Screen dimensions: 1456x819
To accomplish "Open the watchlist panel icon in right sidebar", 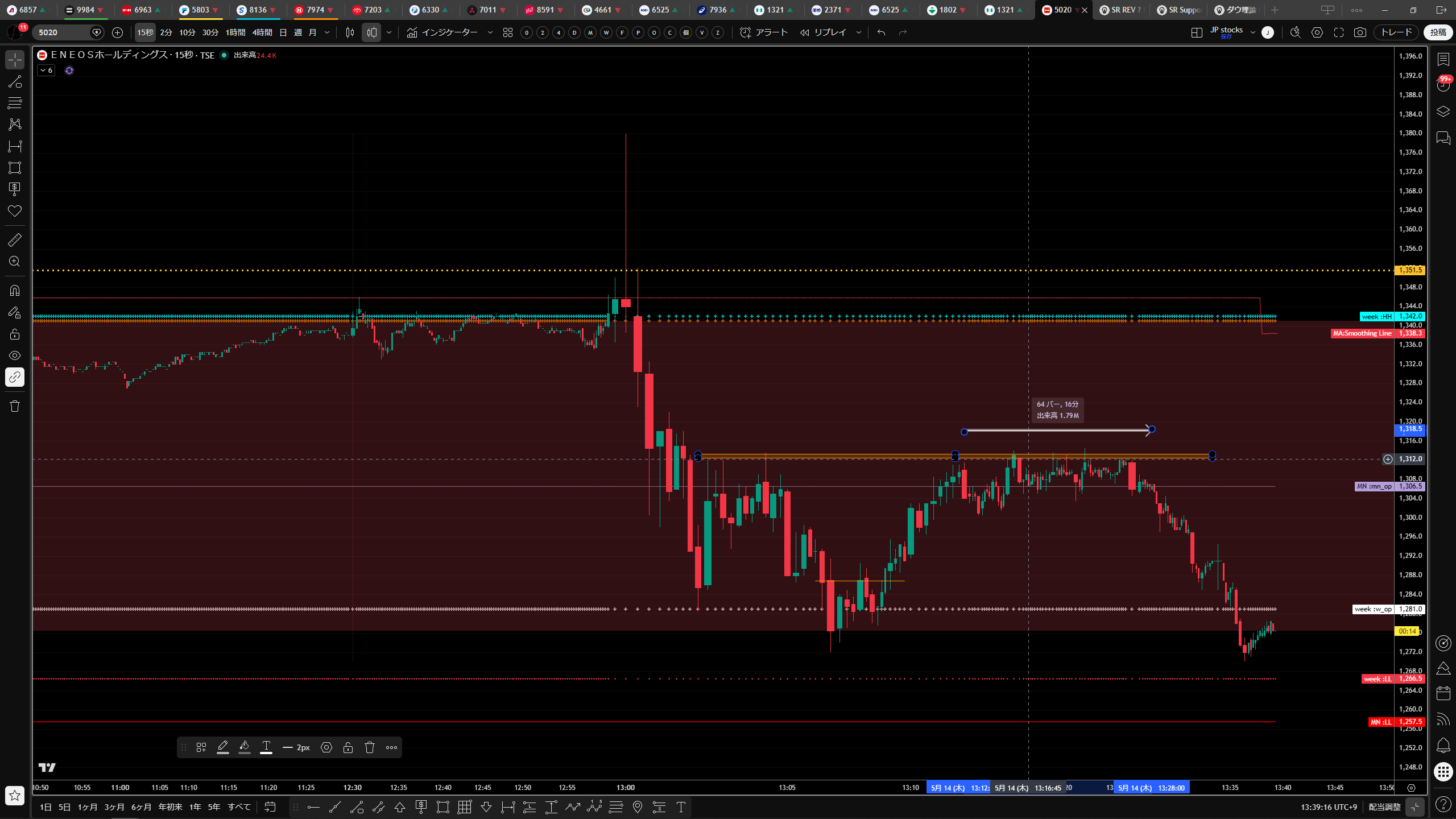I will [1443, 60].
